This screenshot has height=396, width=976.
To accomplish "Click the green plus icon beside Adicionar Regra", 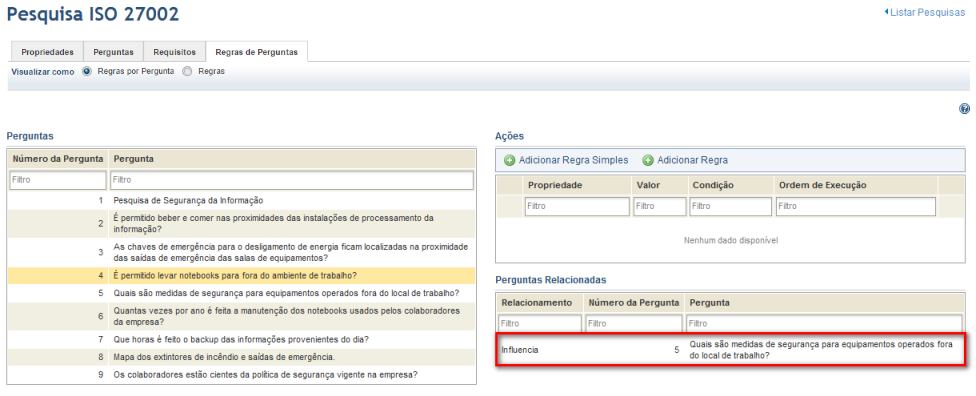I will 648,161.
